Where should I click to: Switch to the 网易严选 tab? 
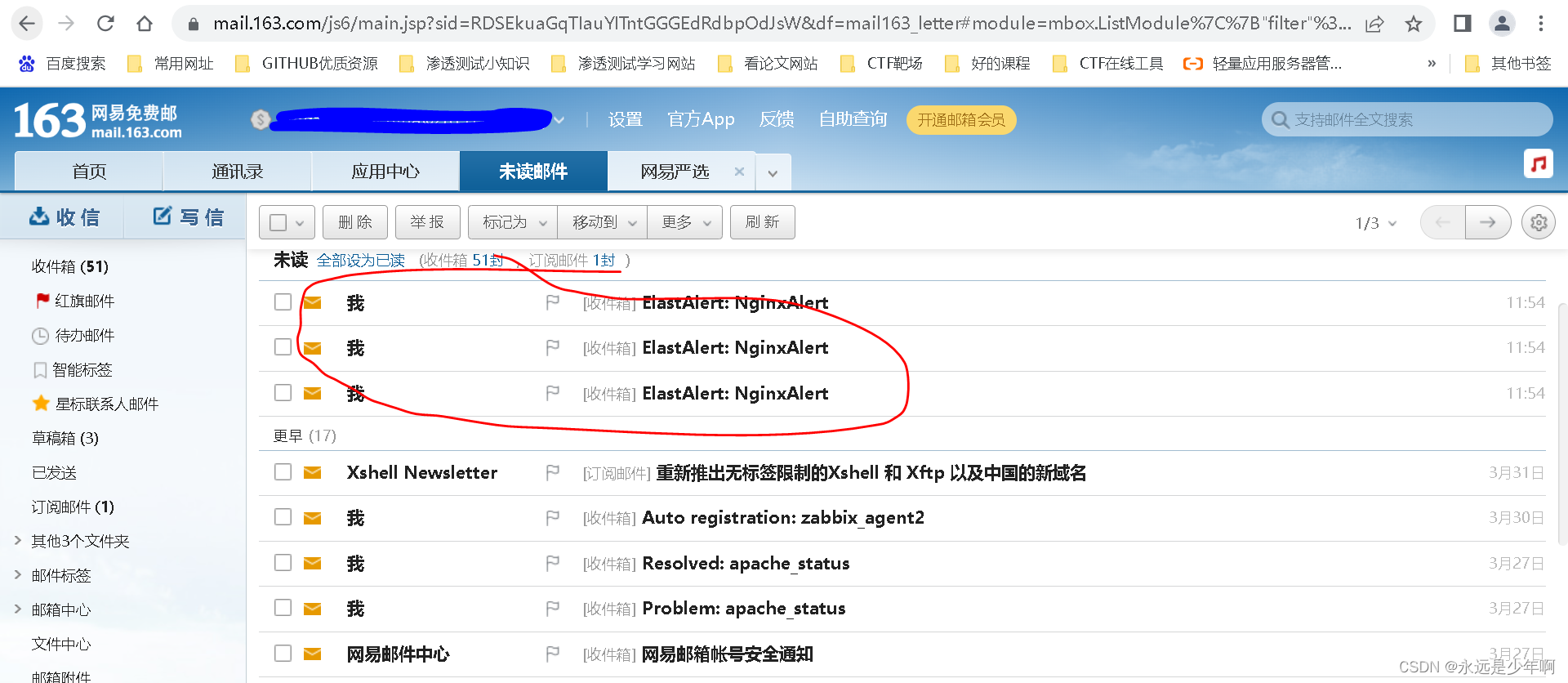coord(675,172)
